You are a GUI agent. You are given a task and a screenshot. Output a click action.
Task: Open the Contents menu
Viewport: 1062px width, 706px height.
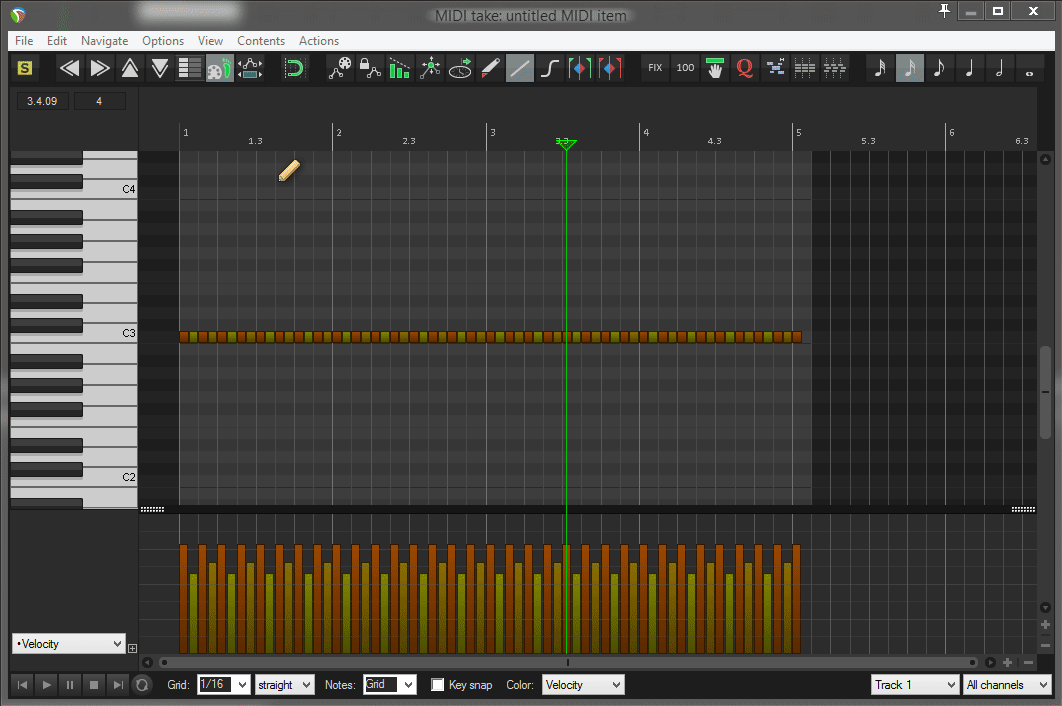261,41
